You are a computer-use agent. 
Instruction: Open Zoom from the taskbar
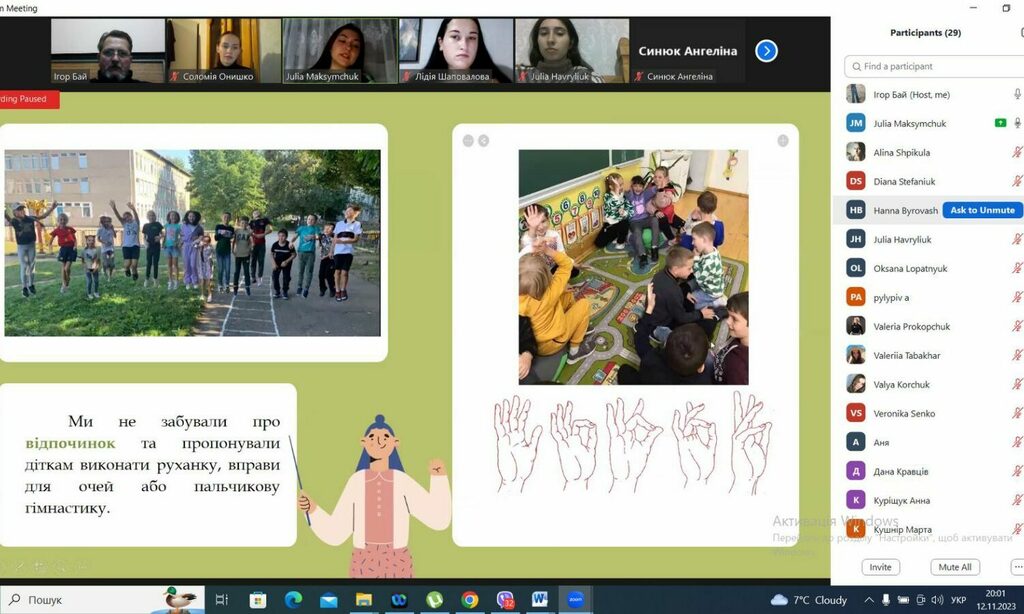pos(575,600)
